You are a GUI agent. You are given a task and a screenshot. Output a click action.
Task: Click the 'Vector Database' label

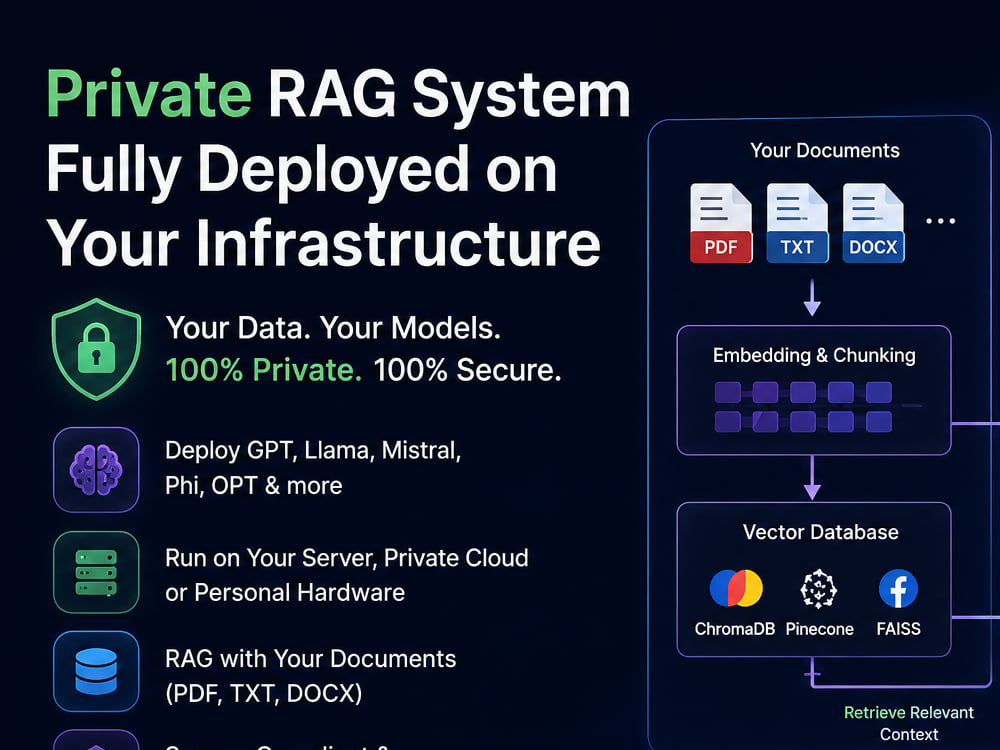[x=821, y=532]
